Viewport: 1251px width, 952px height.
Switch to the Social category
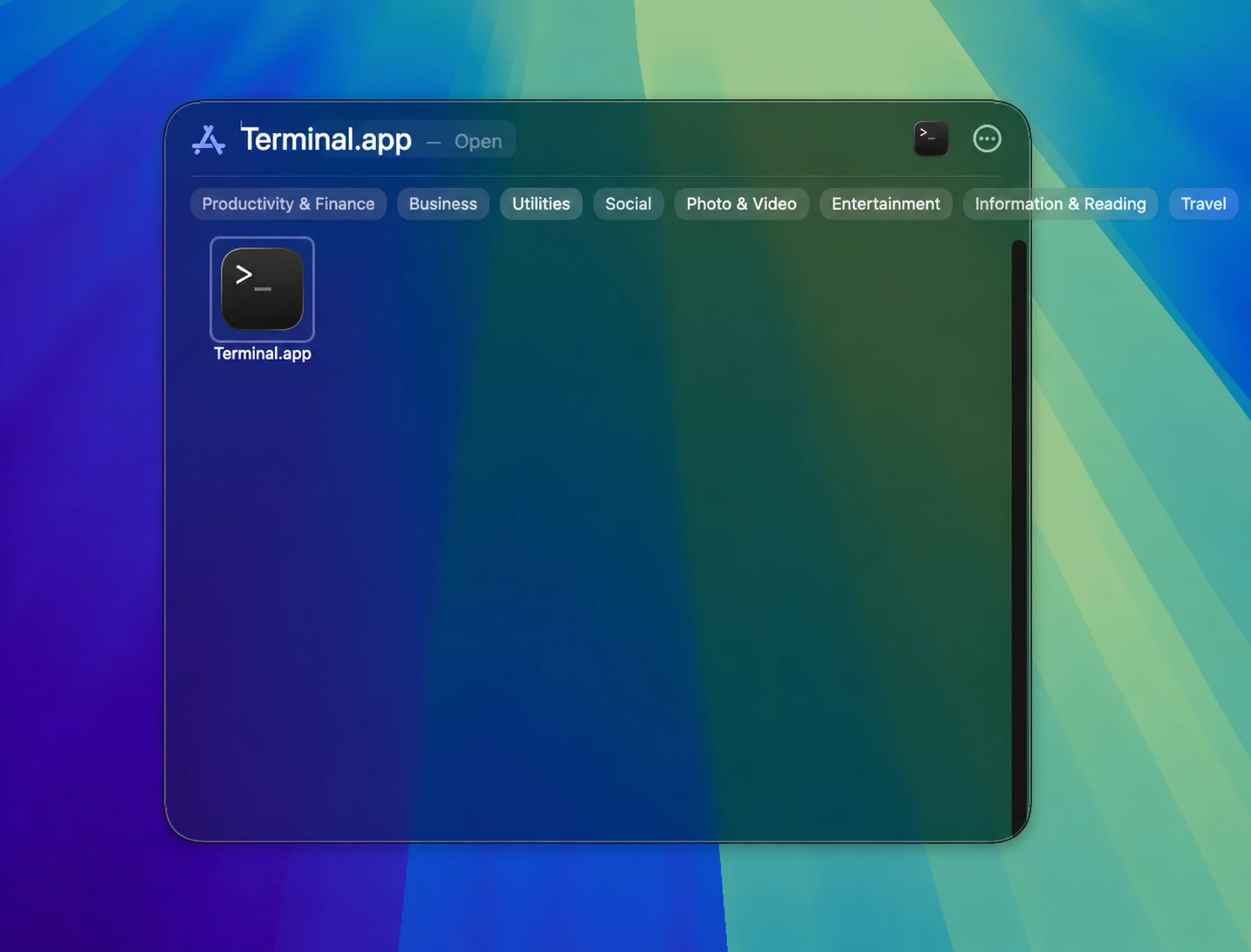click(x=629, y=204)
